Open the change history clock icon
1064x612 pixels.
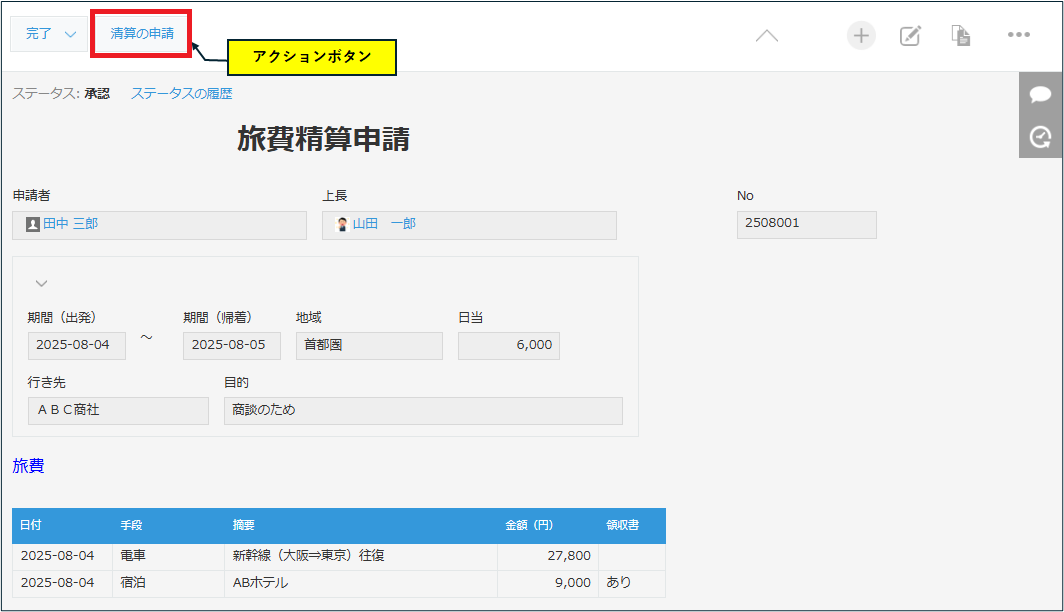click(x=1041, y=136)
